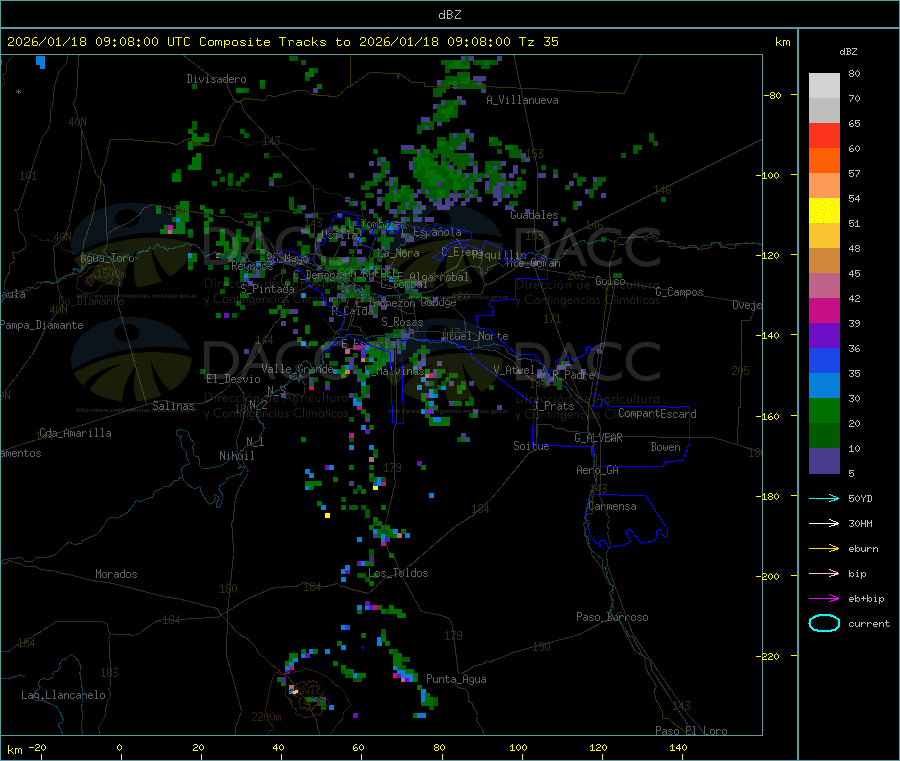Click the 'A_Villanueva' map label
The height and width of the screenshot is (761, 900).
[522, 100]
